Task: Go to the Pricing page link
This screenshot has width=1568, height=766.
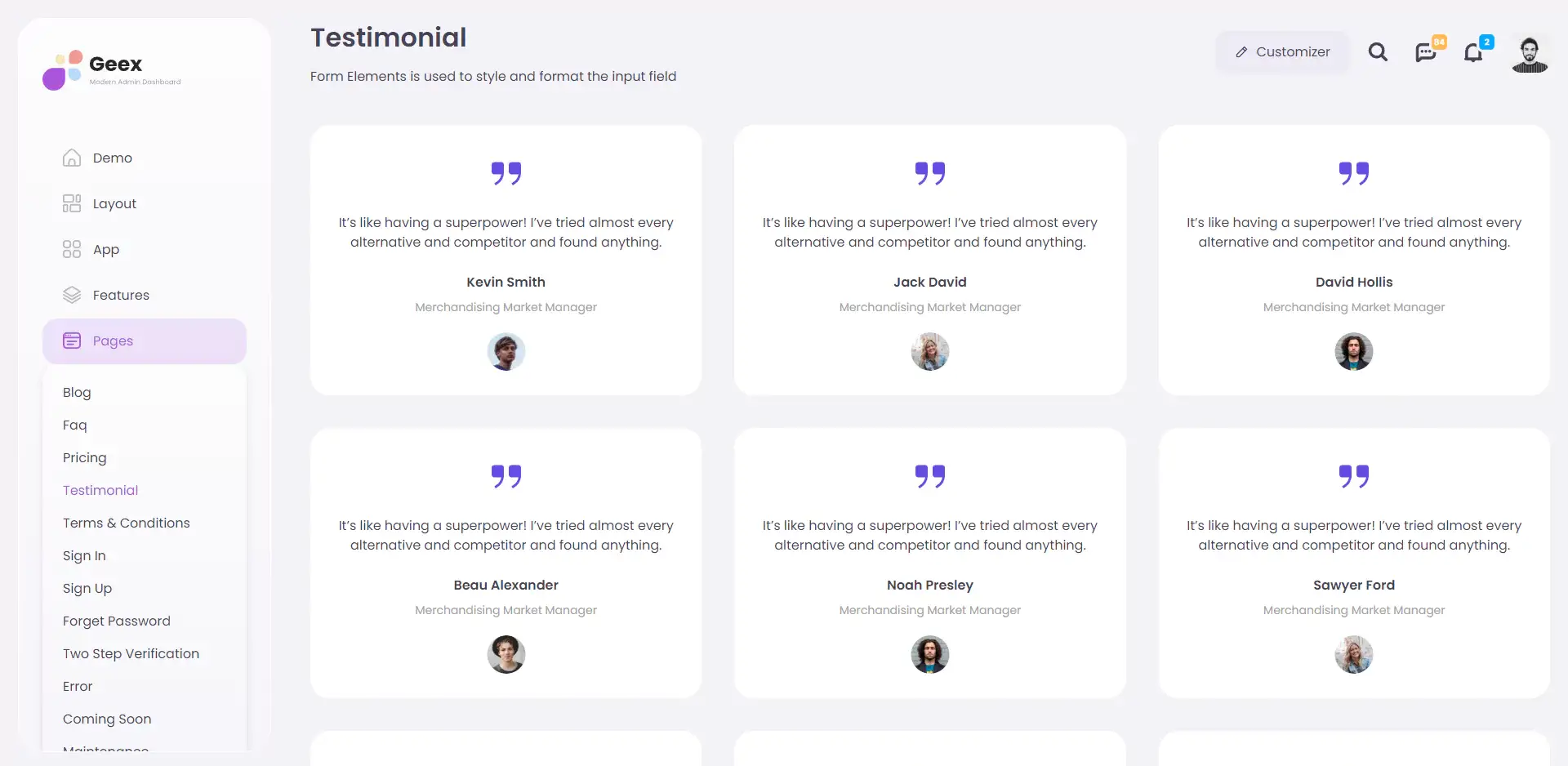Action: click(85, 457)
